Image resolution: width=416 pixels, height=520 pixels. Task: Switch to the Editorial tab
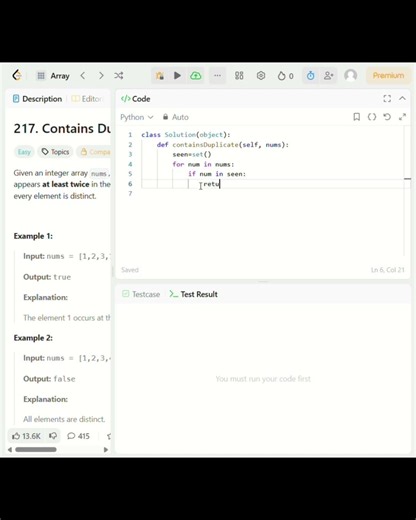coord(87,99)
